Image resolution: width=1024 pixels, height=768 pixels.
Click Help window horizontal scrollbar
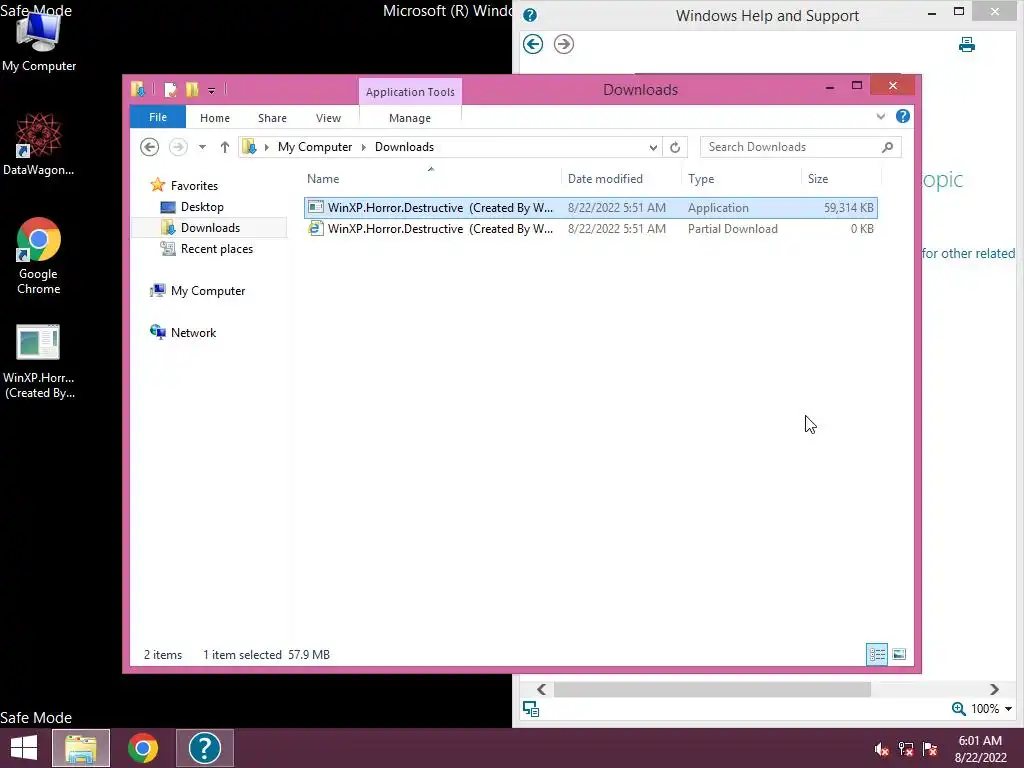(712, 689)
